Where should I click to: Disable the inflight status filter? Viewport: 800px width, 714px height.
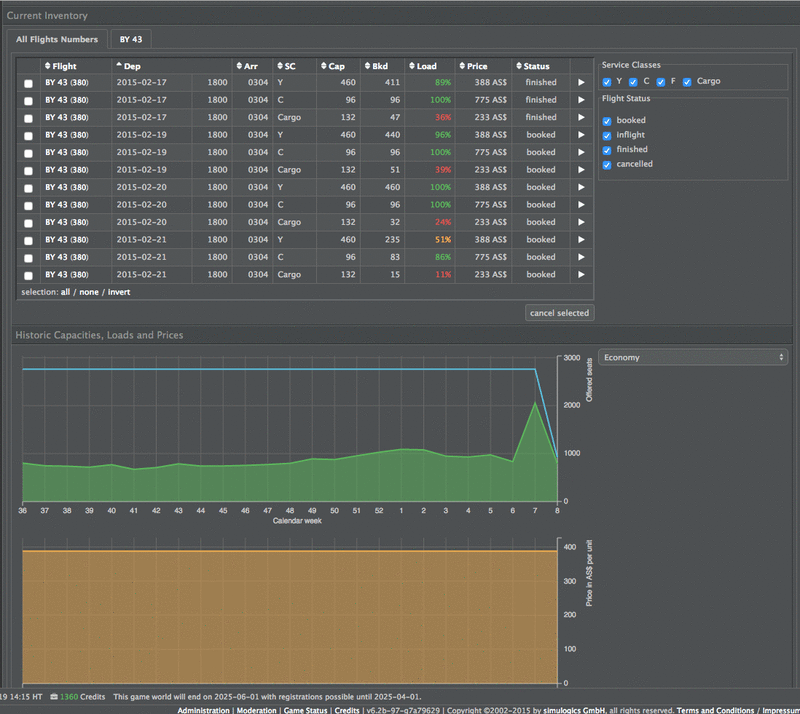pos(607,135)
